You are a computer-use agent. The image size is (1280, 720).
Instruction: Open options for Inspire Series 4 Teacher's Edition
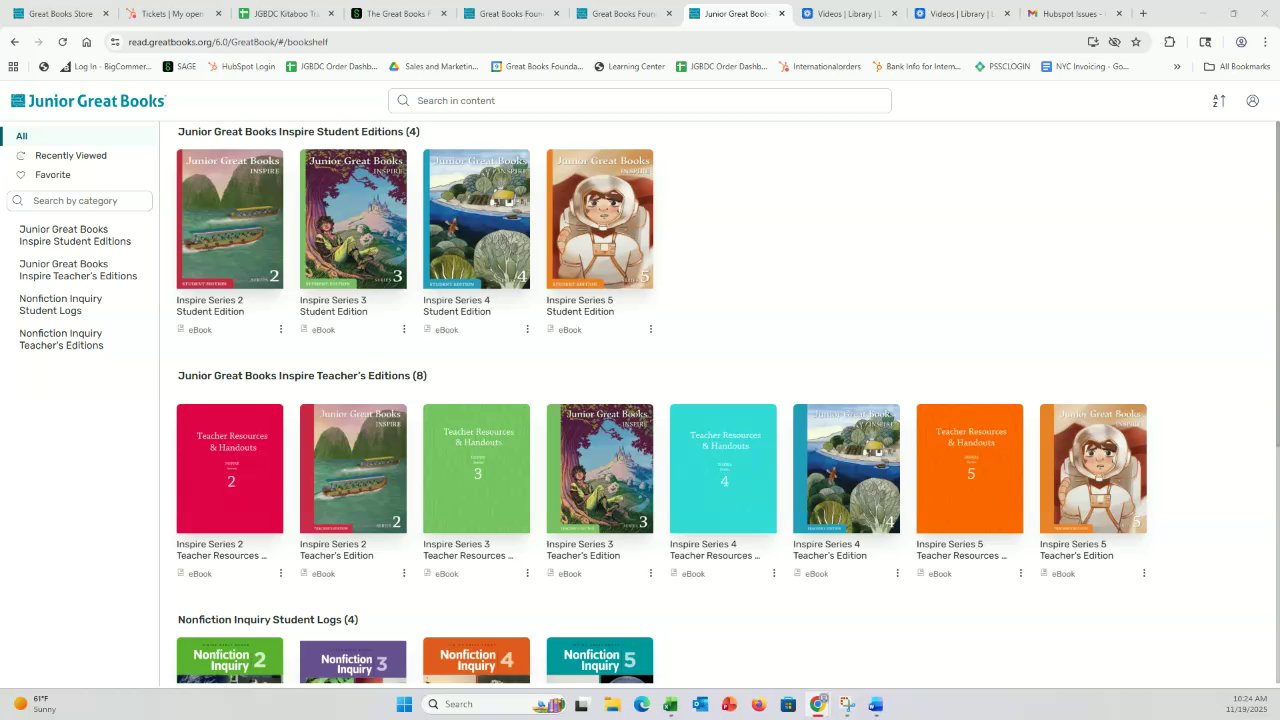pos(897,573)
